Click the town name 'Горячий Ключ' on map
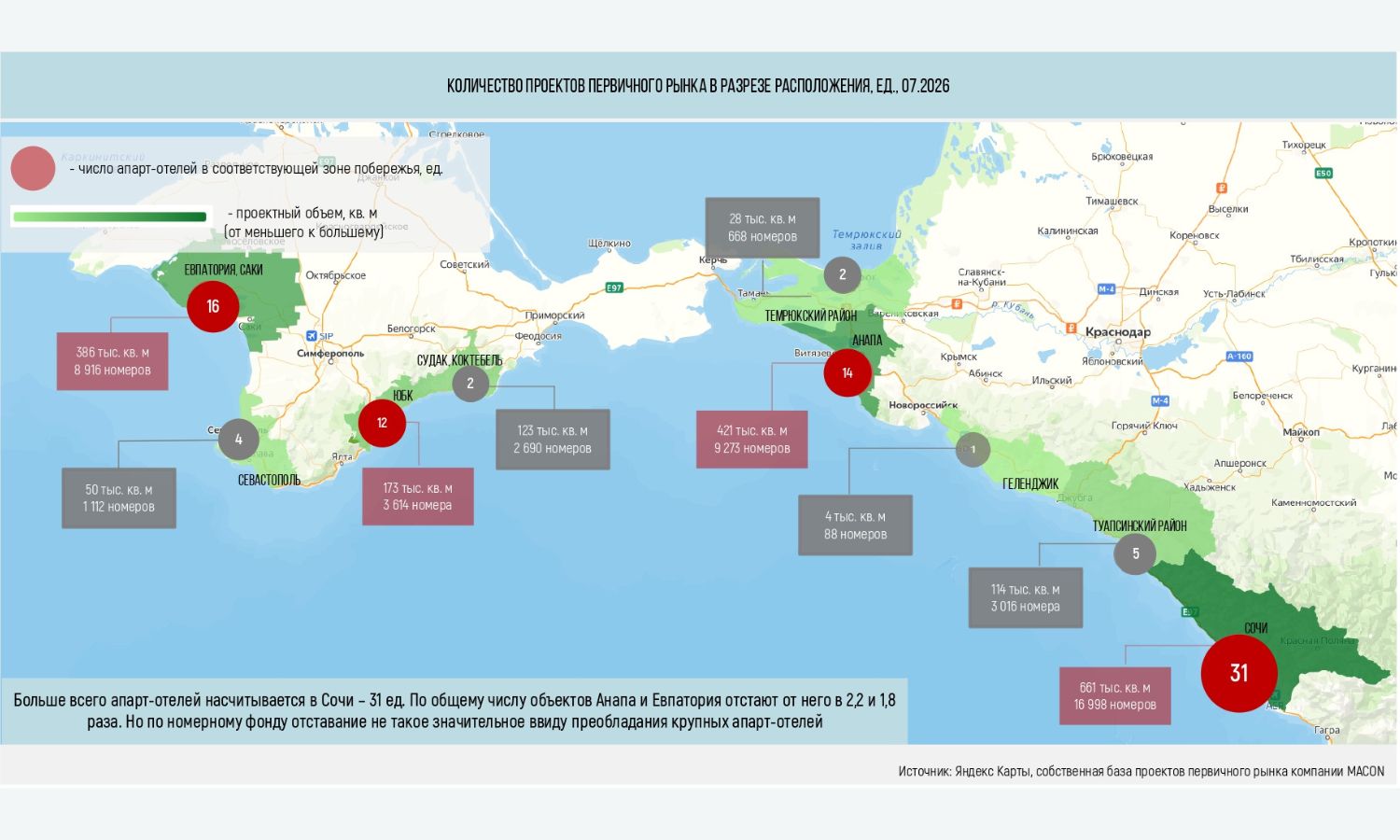1400x840 pixels. pyautogui.click(x=1144, y=426)
